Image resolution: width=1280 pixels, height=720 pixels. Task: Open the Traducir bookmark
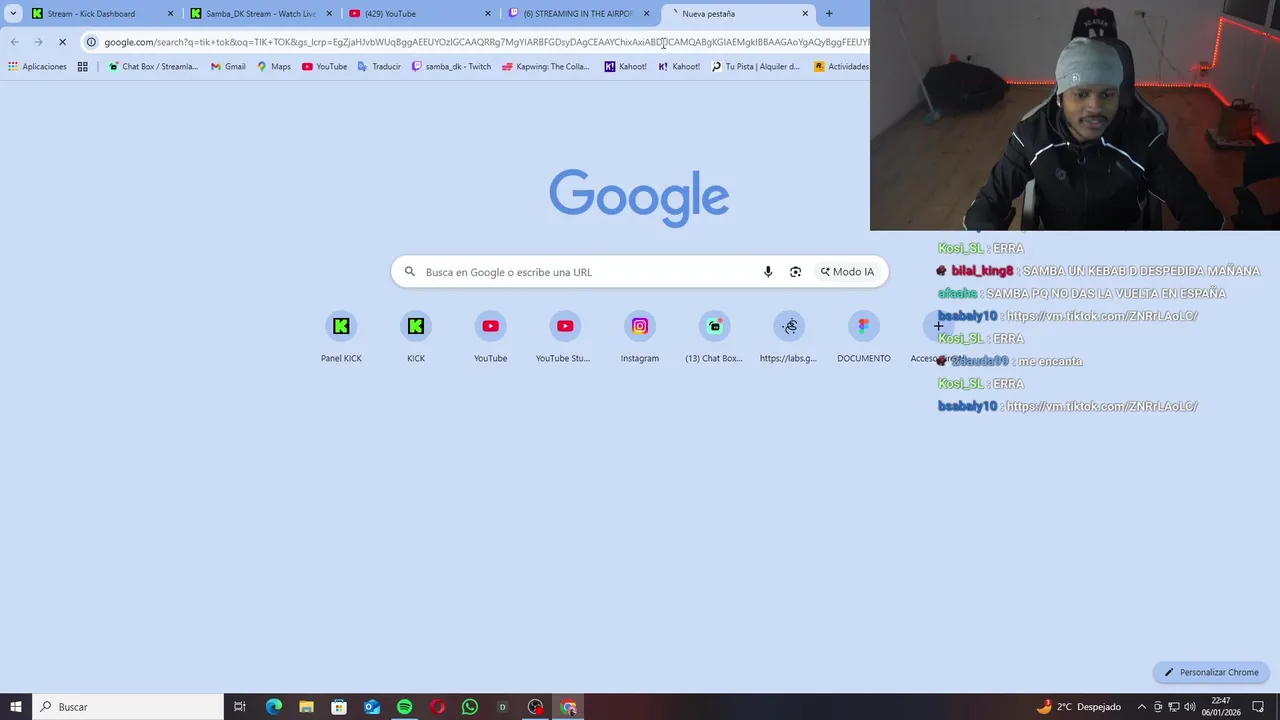pyautogui.click(x=379, y=67)
